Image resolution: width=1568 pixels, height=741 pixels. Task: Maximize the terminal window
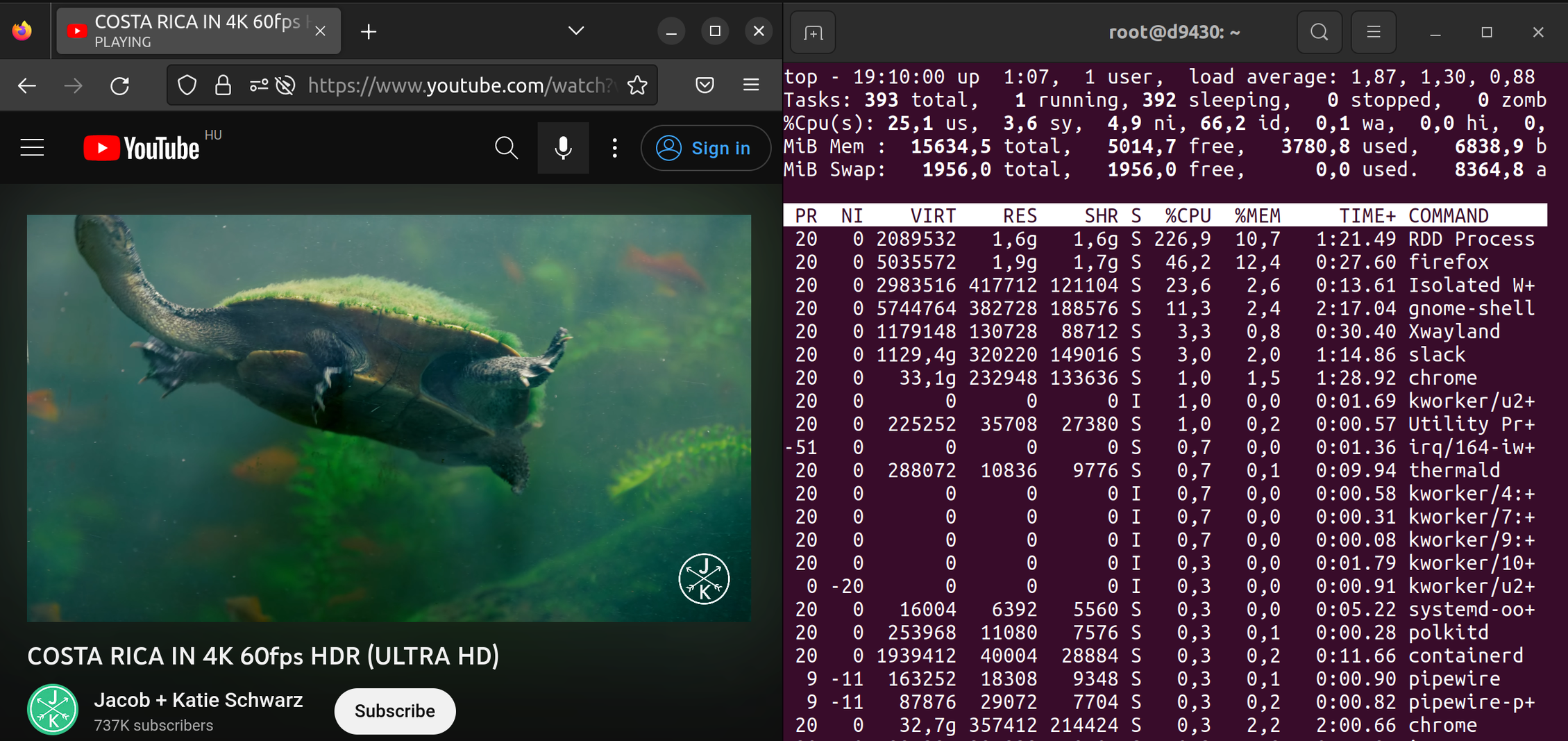(x=1487, y=32)
